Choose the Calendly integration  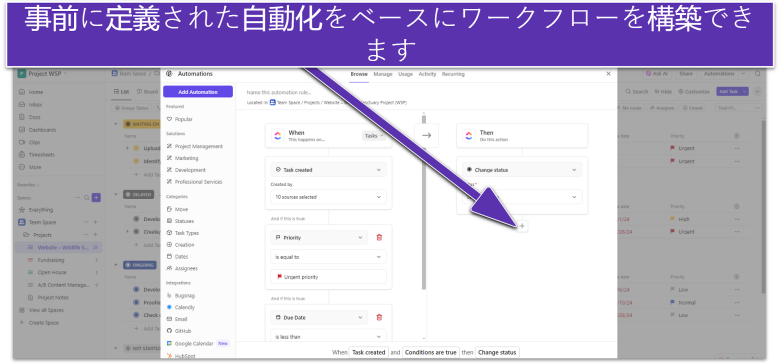point(181,307)
